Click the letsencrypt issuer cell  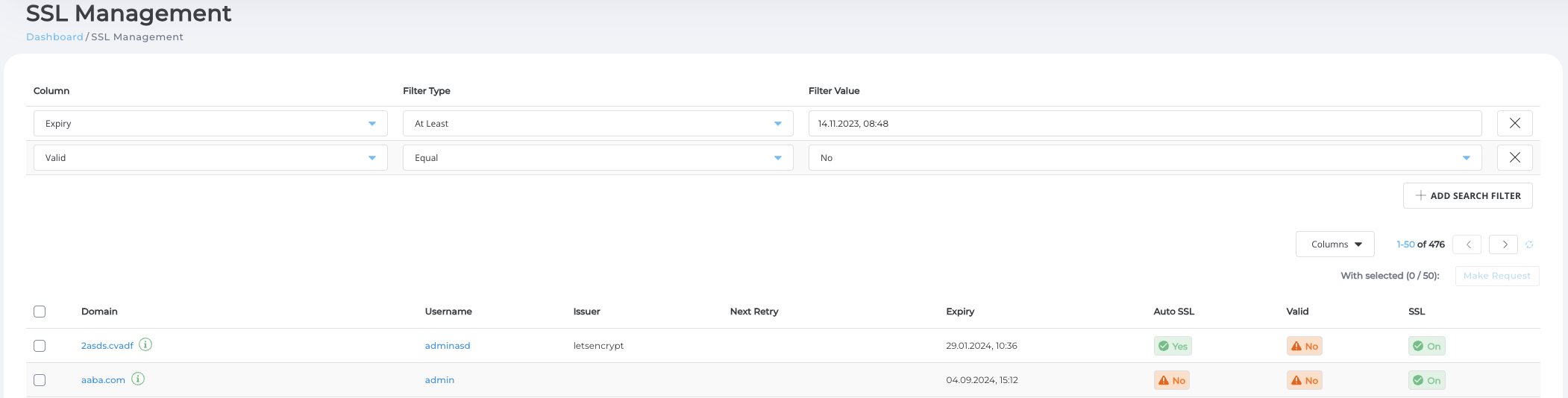click(x=598, y=346)
